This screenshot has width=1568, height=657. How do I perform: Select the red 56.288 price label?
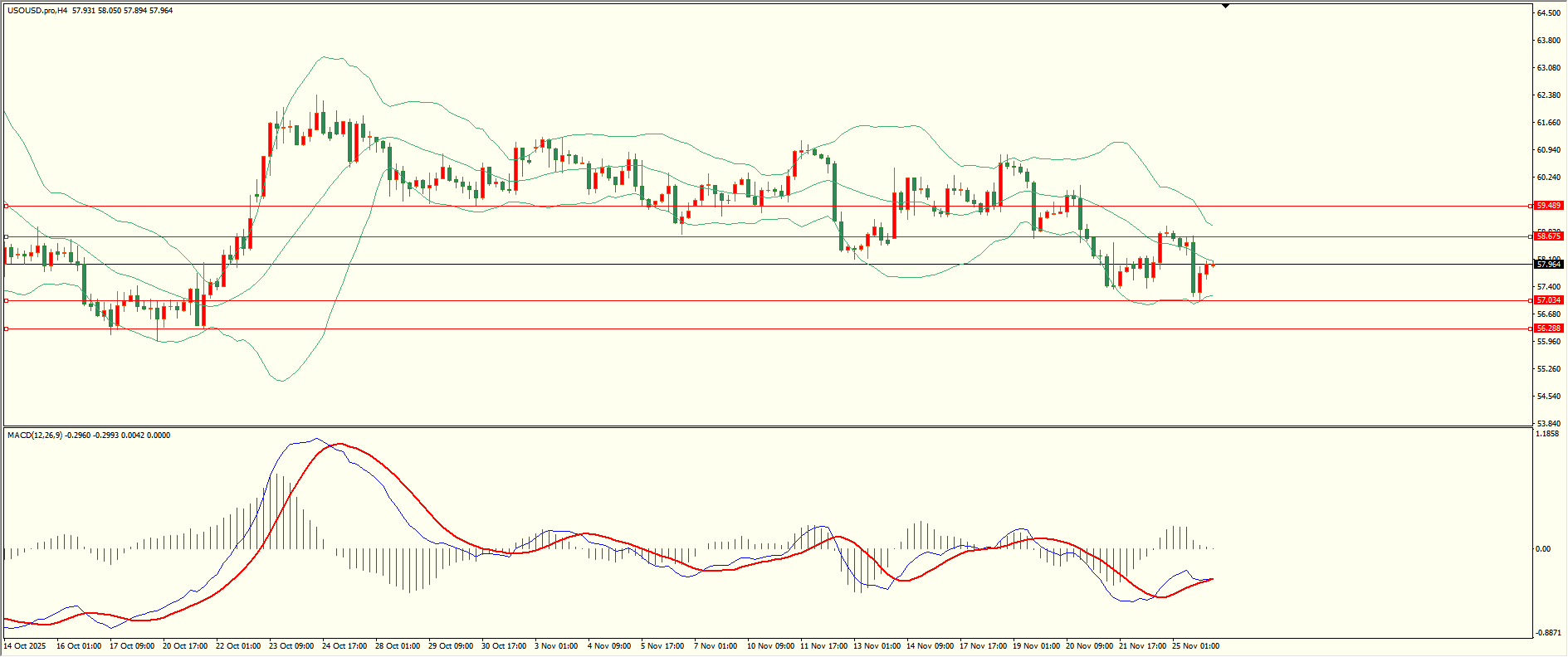pos(1548,328)
